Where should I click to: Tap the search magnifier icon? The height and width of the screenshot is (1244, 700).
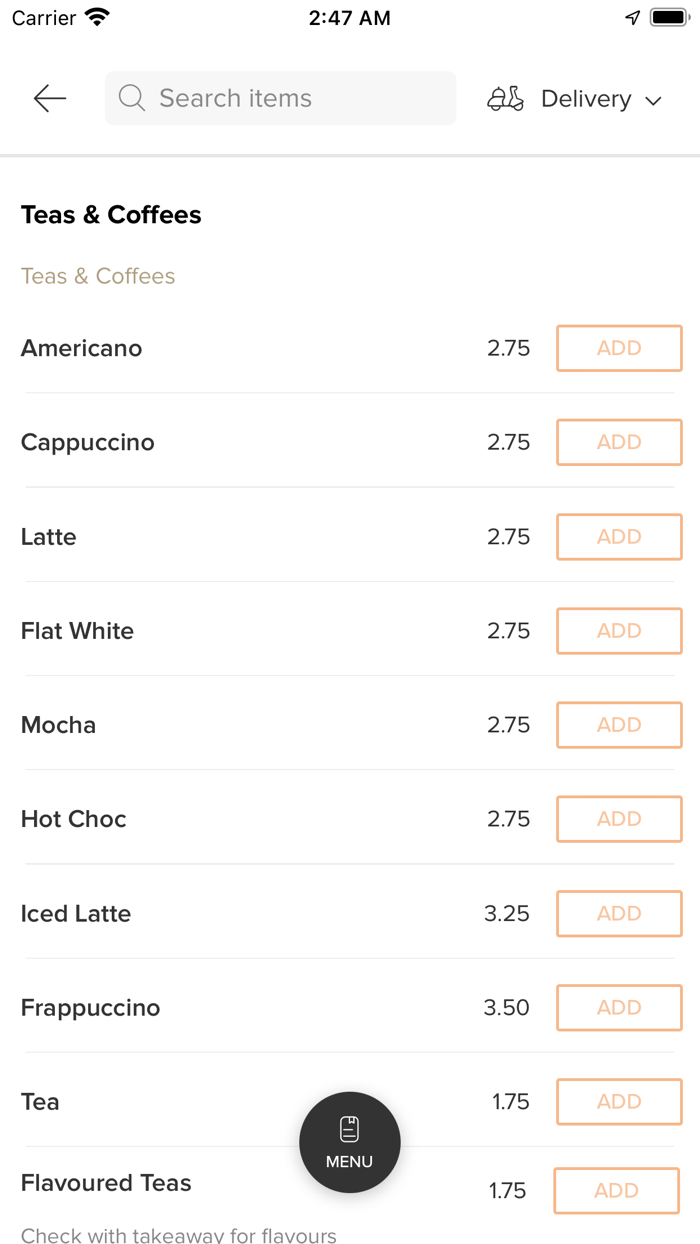tap(131, 98)
